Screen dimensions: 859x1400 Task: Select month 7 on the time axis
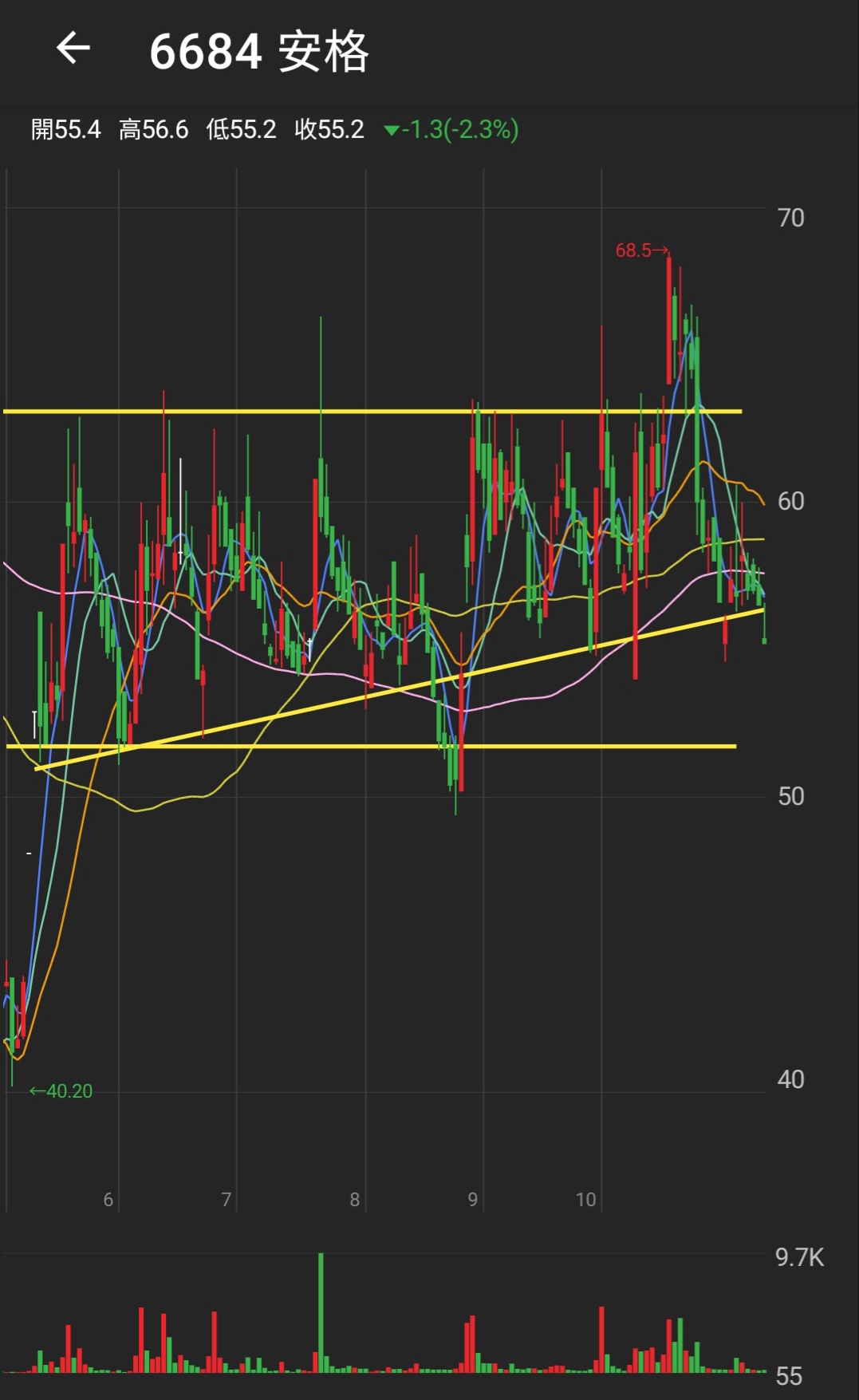pos(227,1199)
